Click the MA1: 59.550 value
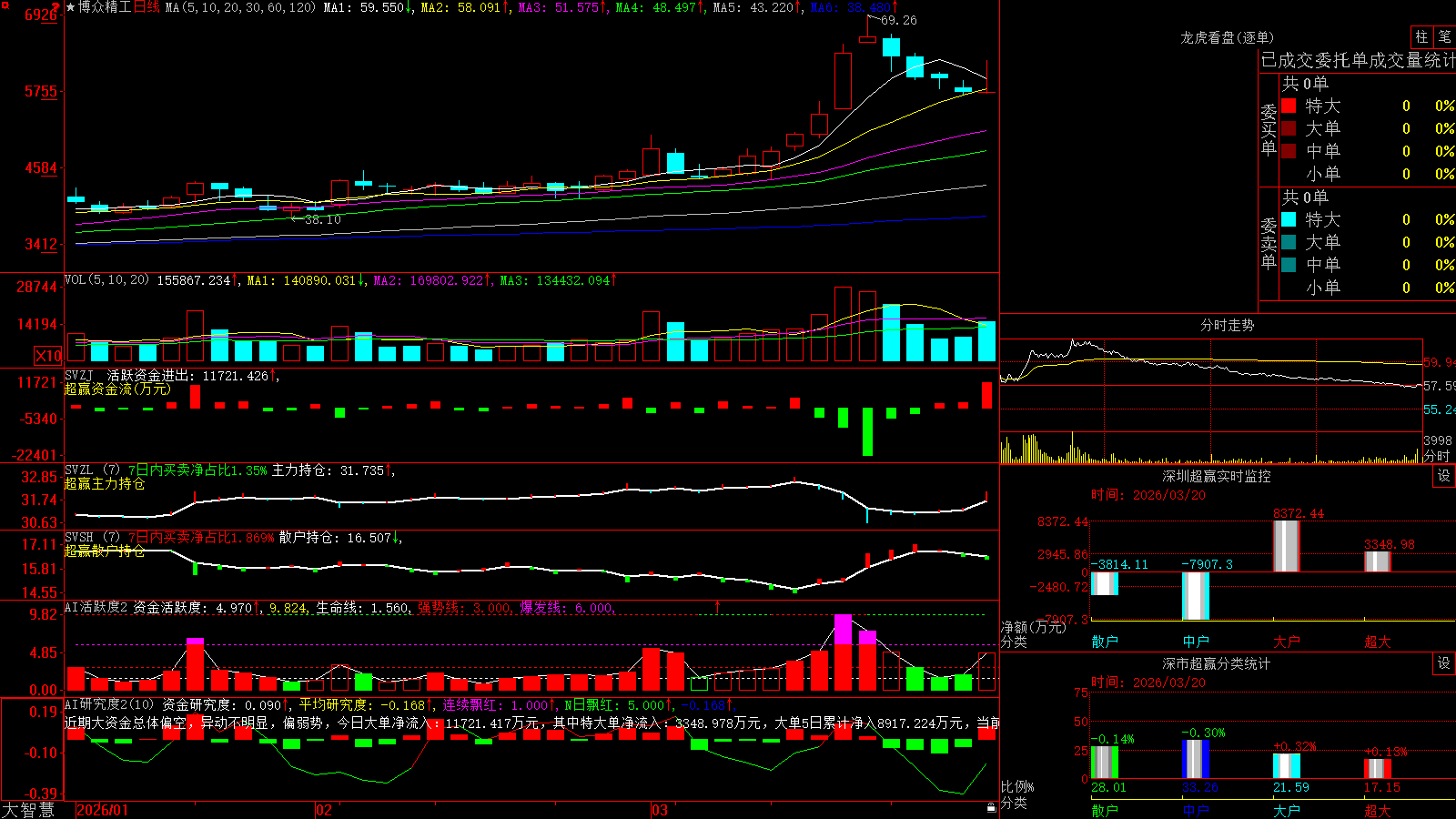The image size is (1456, 819). pos(364,7)
